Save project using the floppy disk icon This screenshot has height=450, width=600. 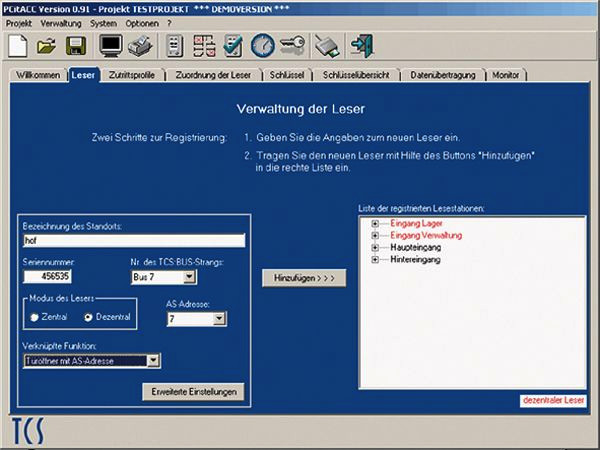(x=75, y=46)
